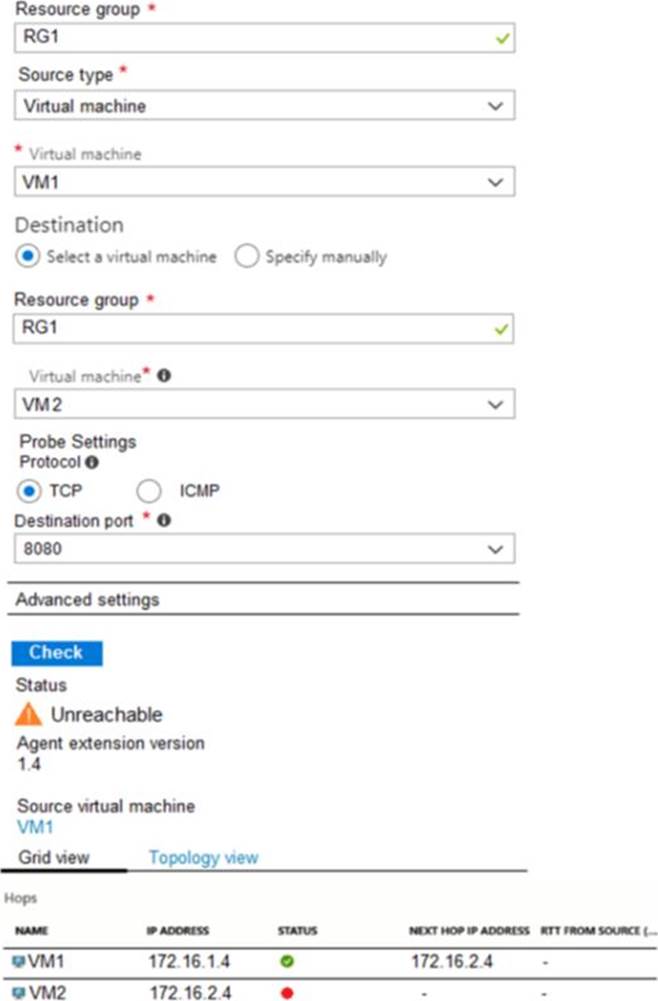Click the green status icon for VM1

(x=289, y=962)
